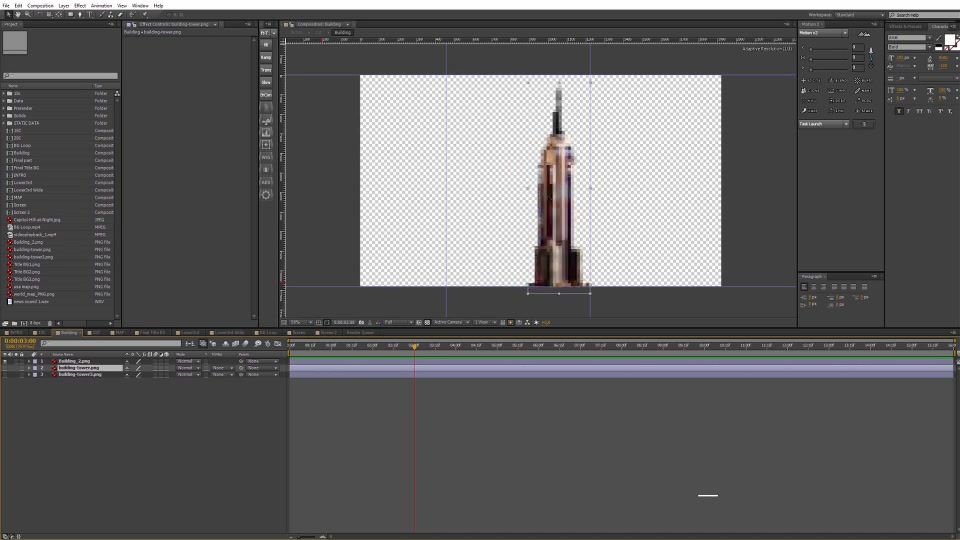Click the new composition icon in Project panel
The image size is (960, 540).
click(x=24, y=323)
